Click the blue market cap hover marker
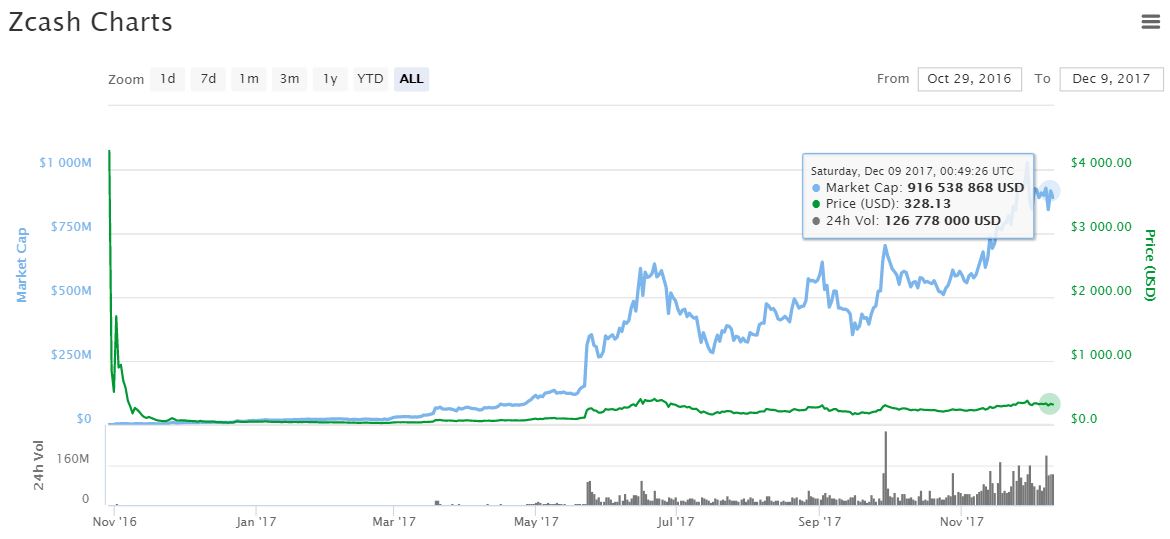The height and width of the screenshot is (539, 1170). pyautogui.click(x=1050, y=191)
